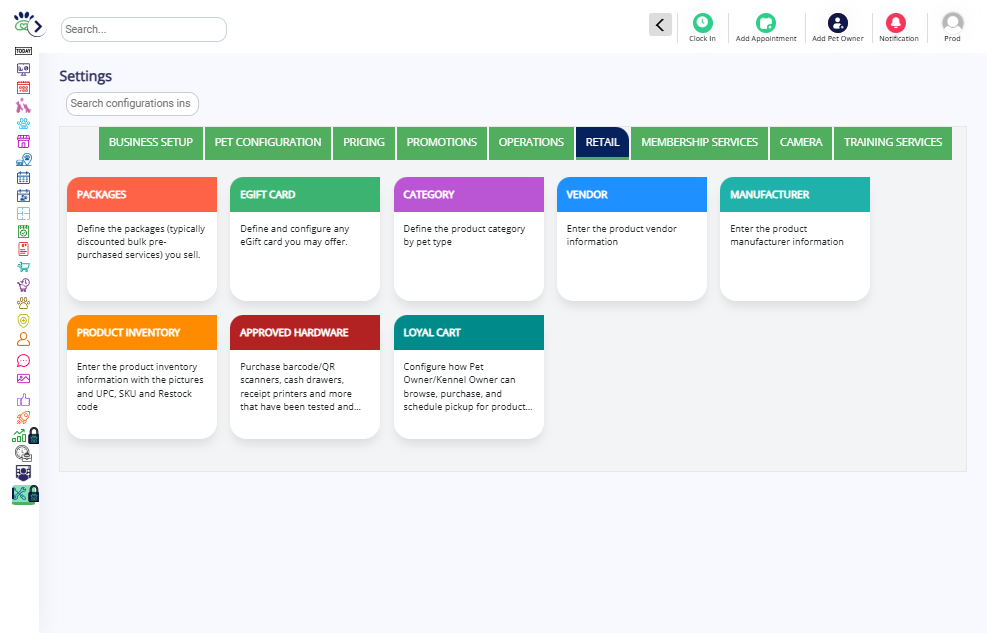Viewport: 987px width, 633px height.
Task: Click the Search configurations input field
Action: click(132, 104)
